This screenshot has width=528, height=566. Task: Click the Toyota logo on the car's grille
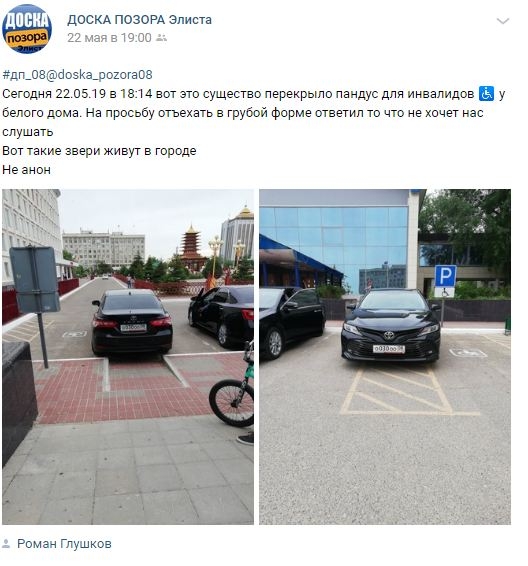coord(389,335)
